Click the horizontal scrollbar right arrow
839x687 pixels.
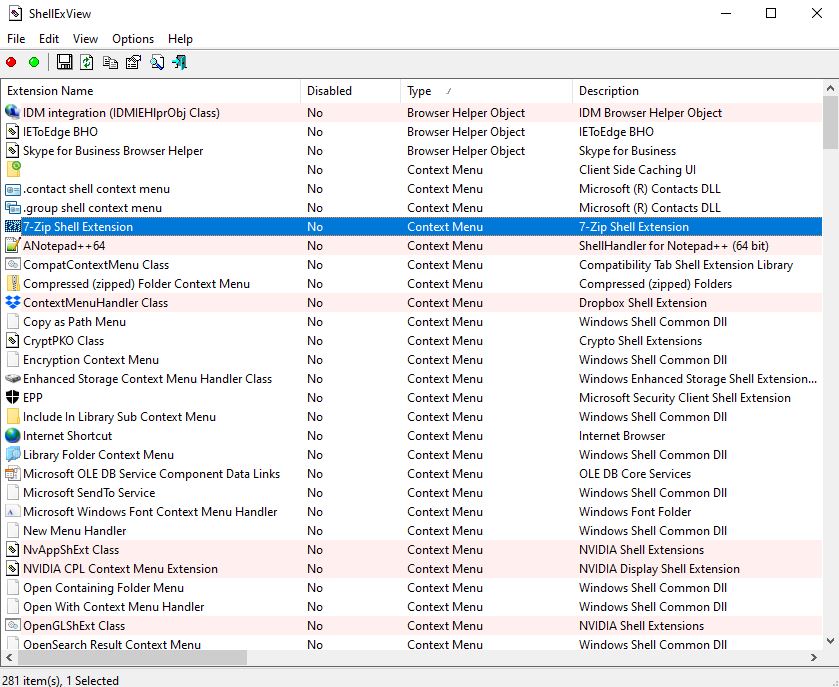pos(814,657)
